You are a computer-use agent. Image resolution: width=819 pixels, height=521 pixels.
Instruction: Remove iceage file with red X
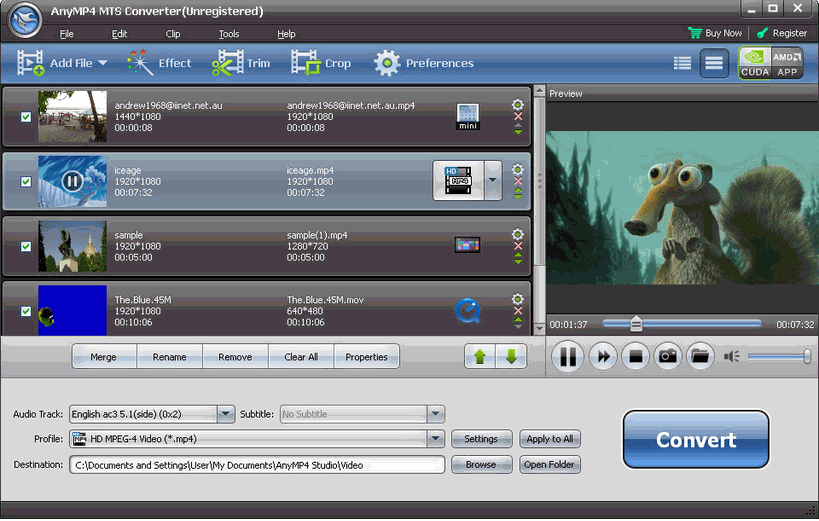coord(518,181)
